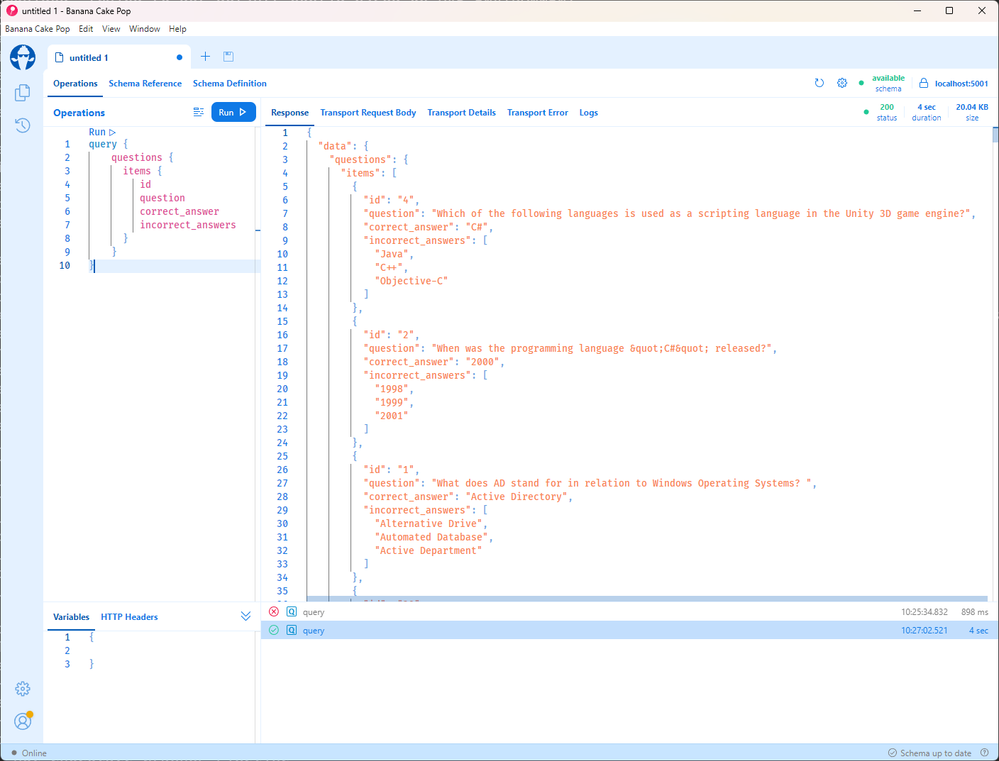Click the 200 status indicator

point(887,112)
